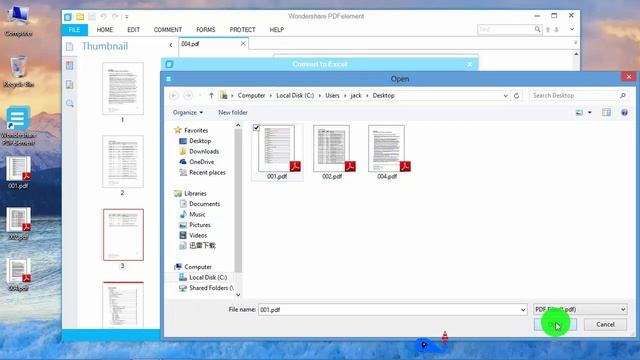Cancel the Open dialog
This screenshot has width=640, height=360.
click(x=605, y=324)
